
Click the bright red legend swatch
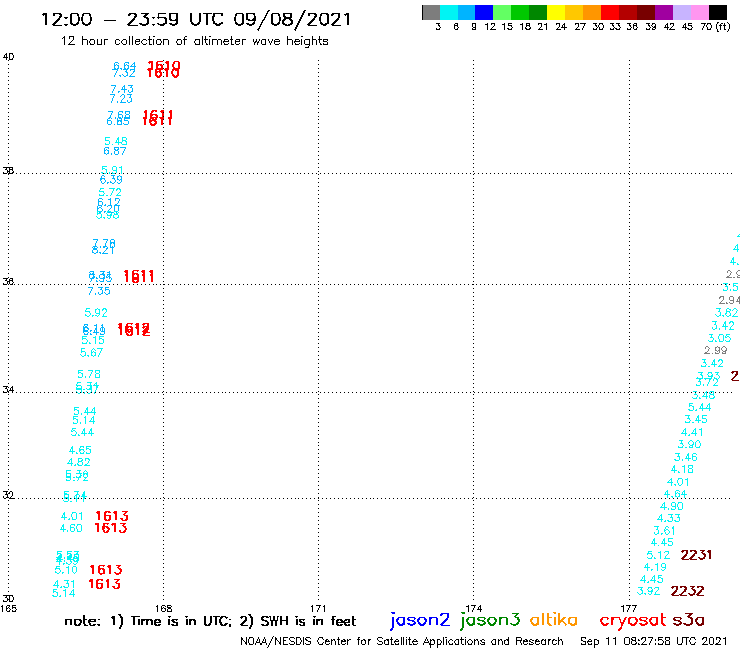(x=610, y=12)
